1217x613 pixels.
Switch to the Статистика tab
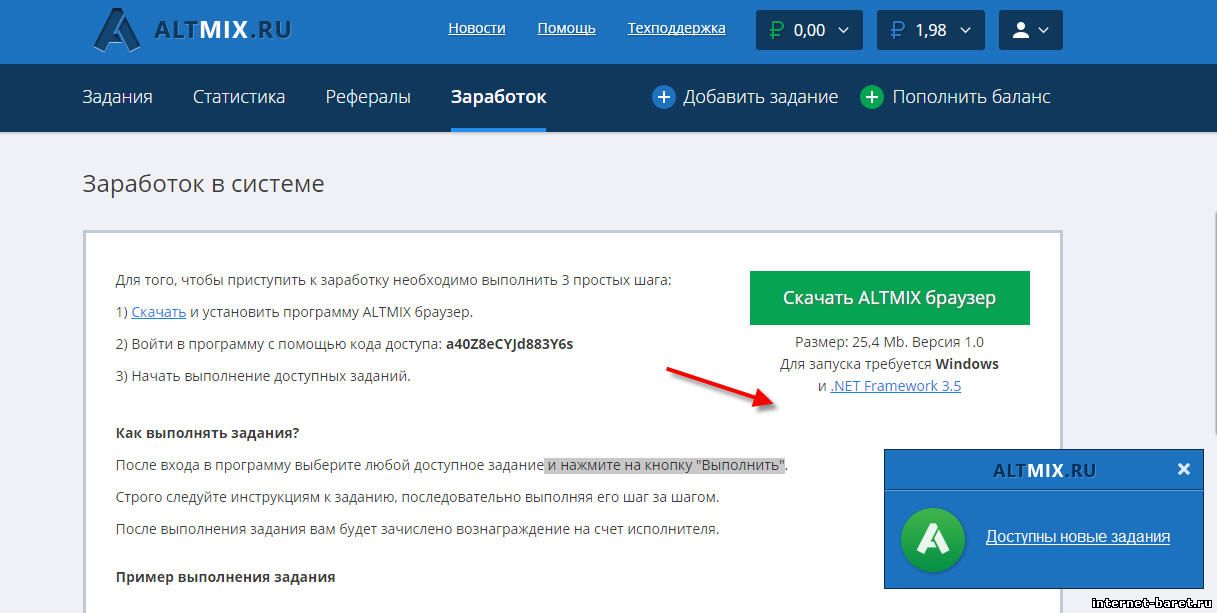[239, 97]
